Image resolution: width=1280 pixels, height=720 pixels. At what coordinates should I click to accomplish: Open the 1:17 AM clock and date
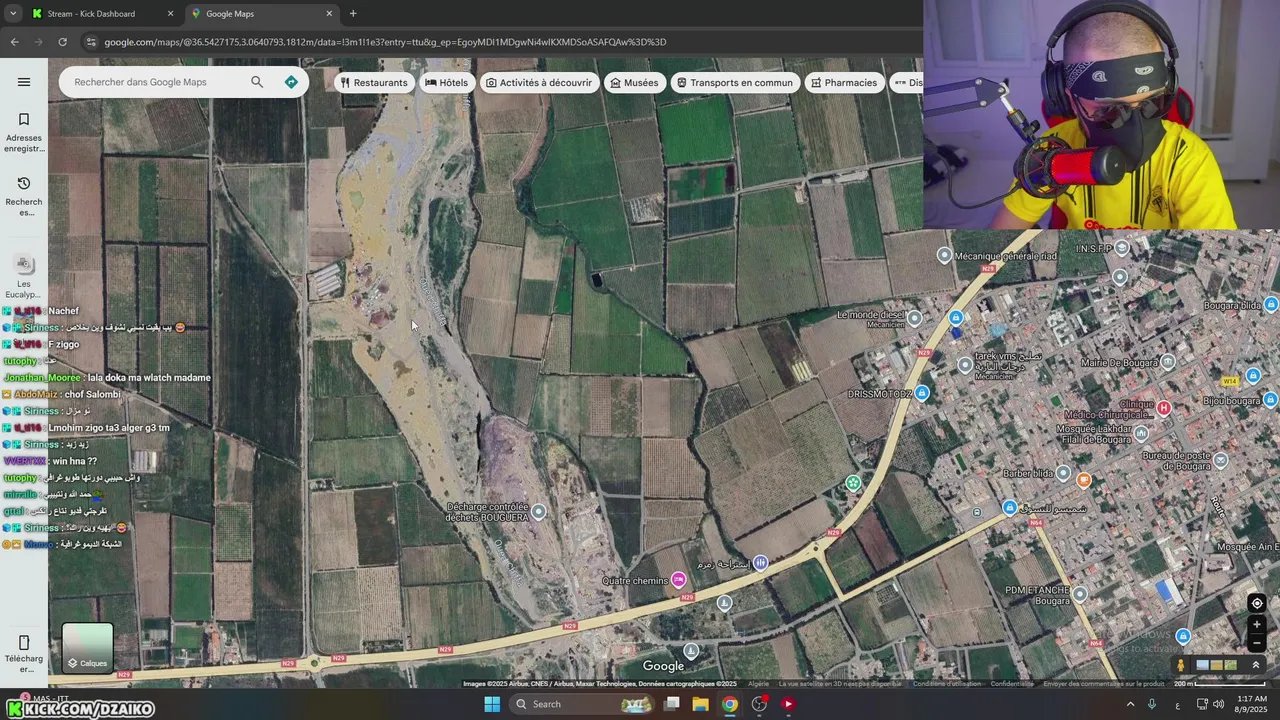[x=1252, y=704]
